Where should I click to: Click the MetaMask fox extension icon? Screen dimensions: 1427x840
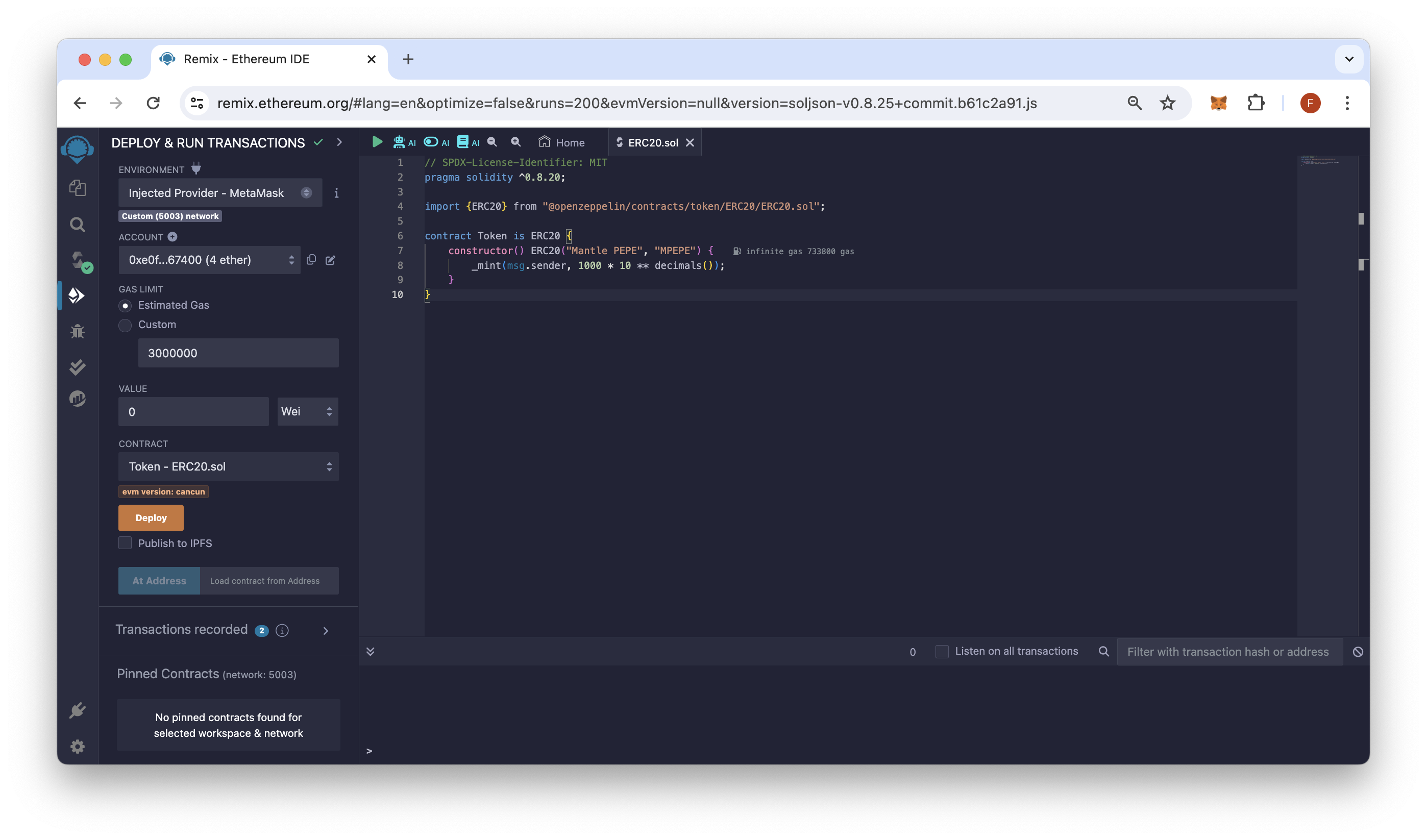pyautogui.click(x=1218, y=103)
